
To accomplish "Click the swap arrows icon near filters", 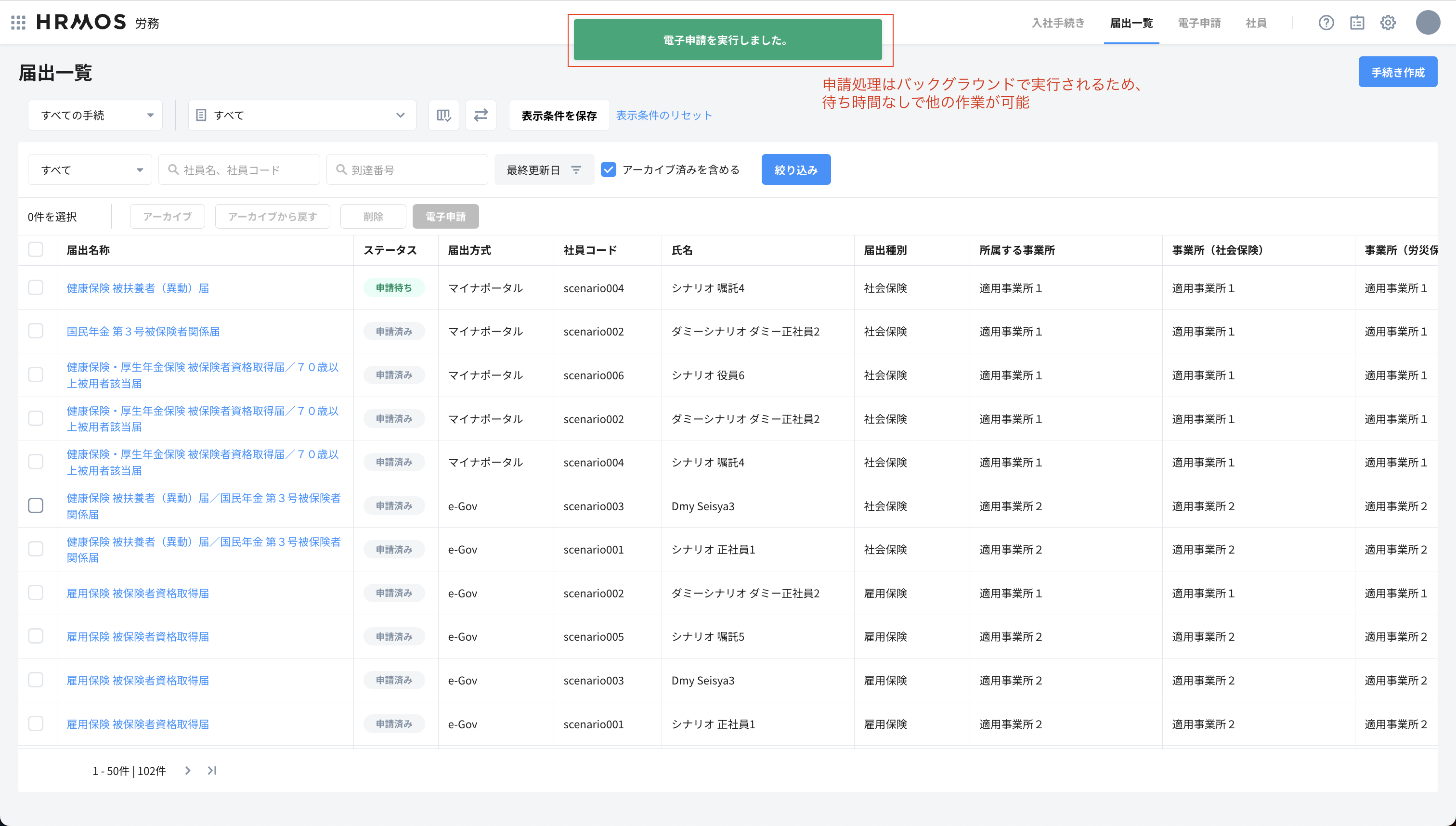I will tap(481, 115).
